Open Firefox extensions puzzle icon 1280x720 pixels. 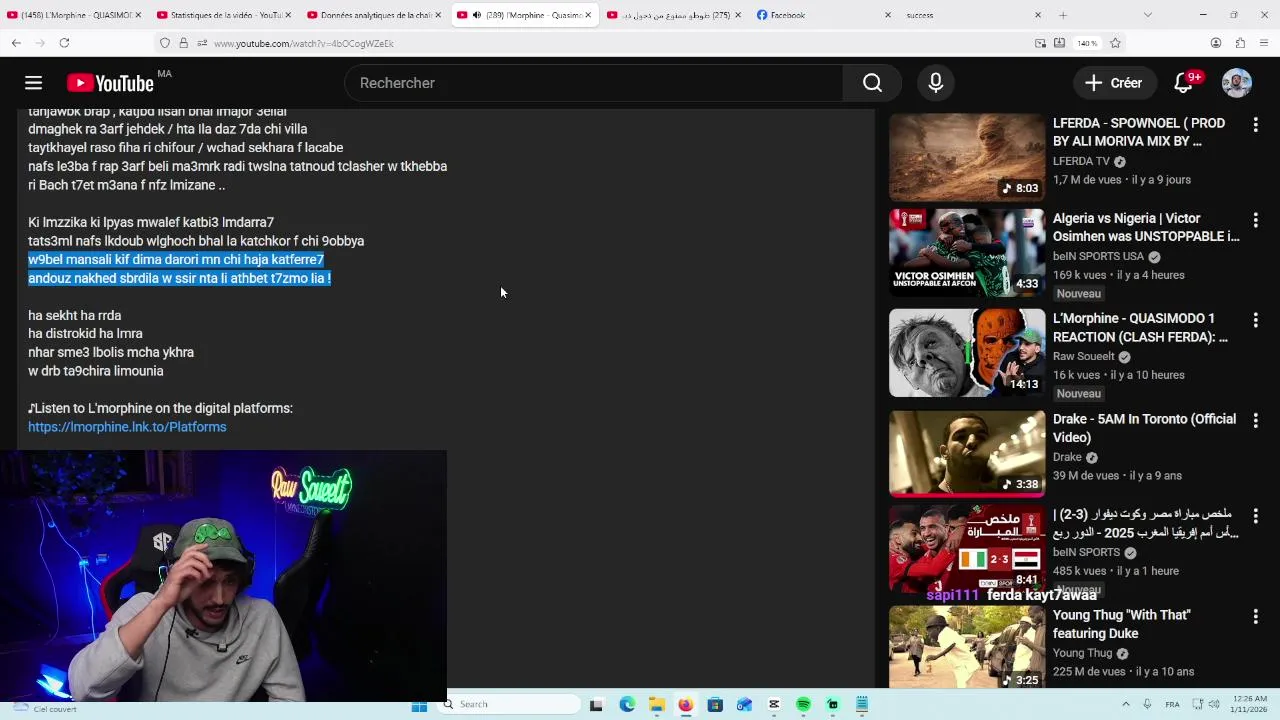pos(1240,43)
